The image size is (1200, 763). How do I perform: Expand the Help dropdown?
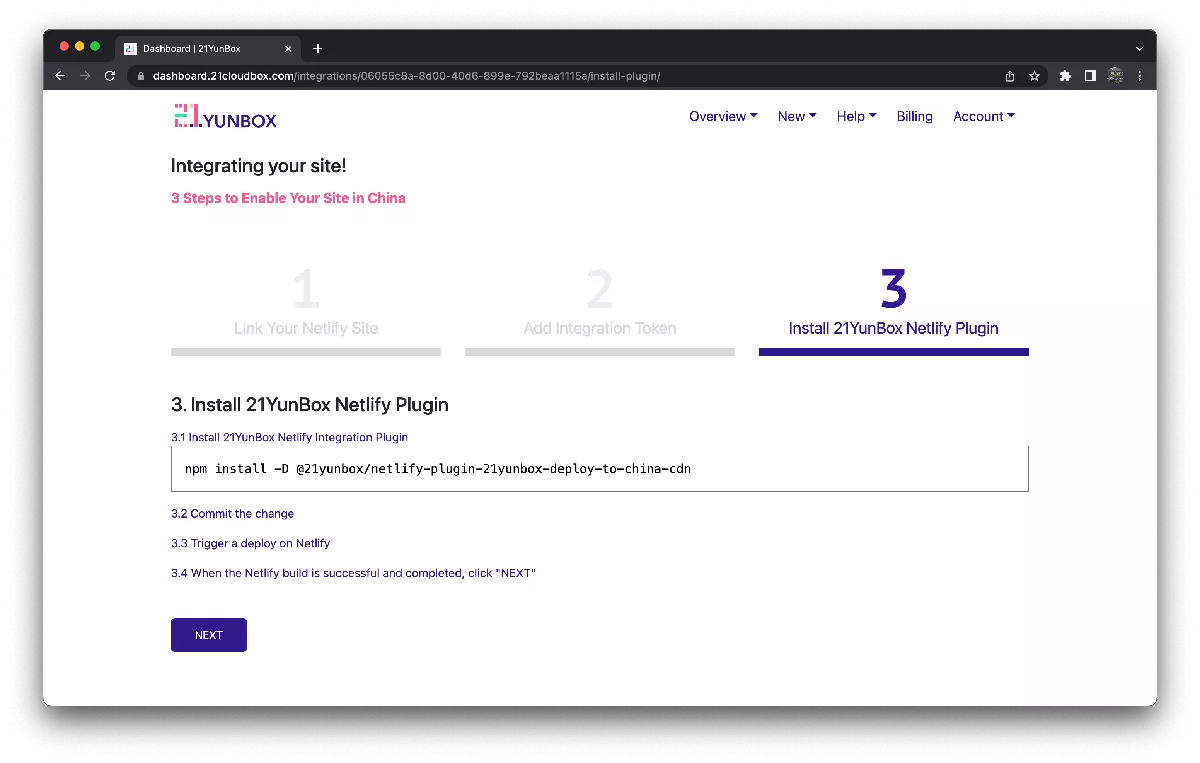856,117
